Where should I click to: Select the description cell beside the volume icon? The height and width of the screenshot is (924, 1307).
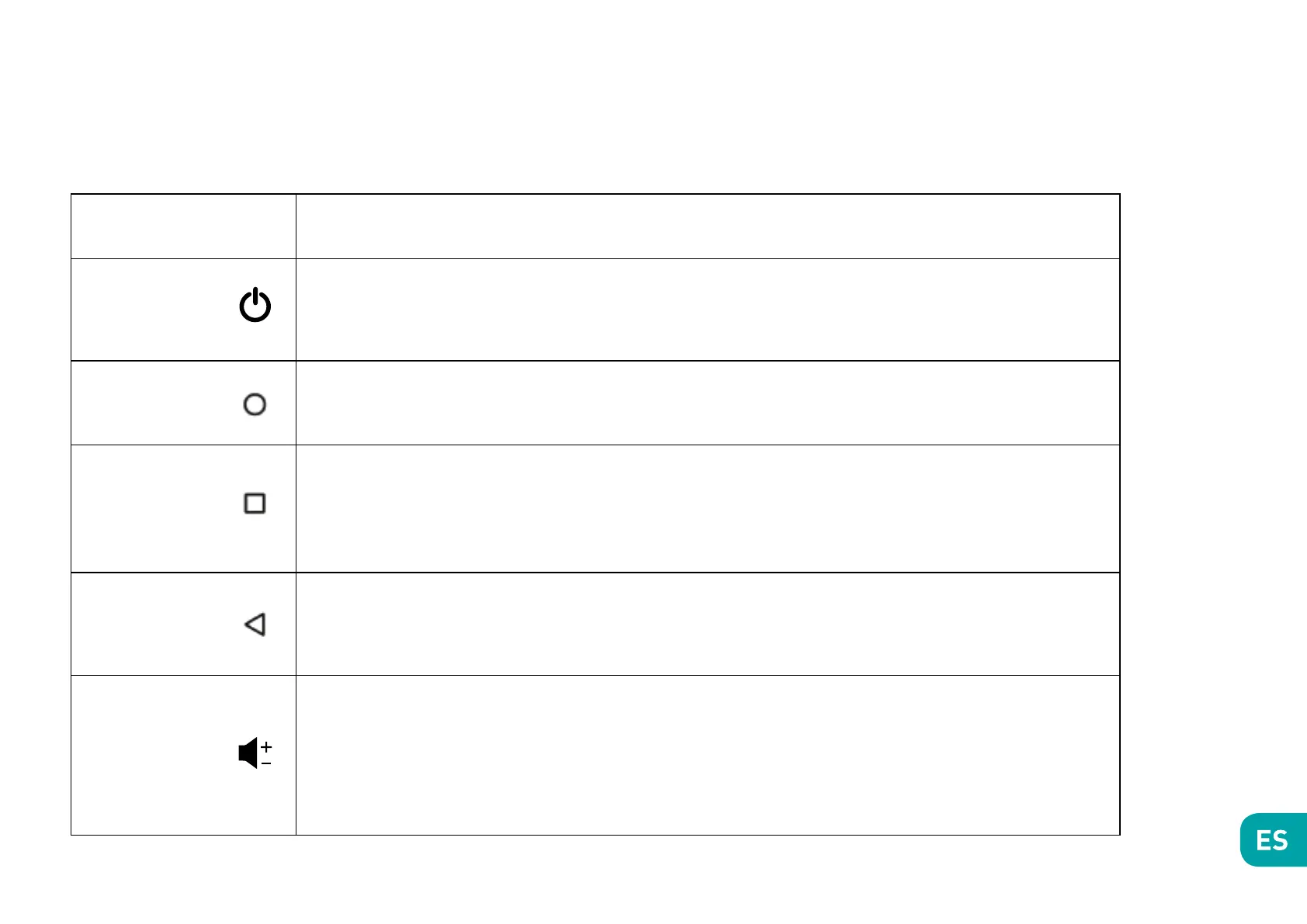(x=707, y=755)
